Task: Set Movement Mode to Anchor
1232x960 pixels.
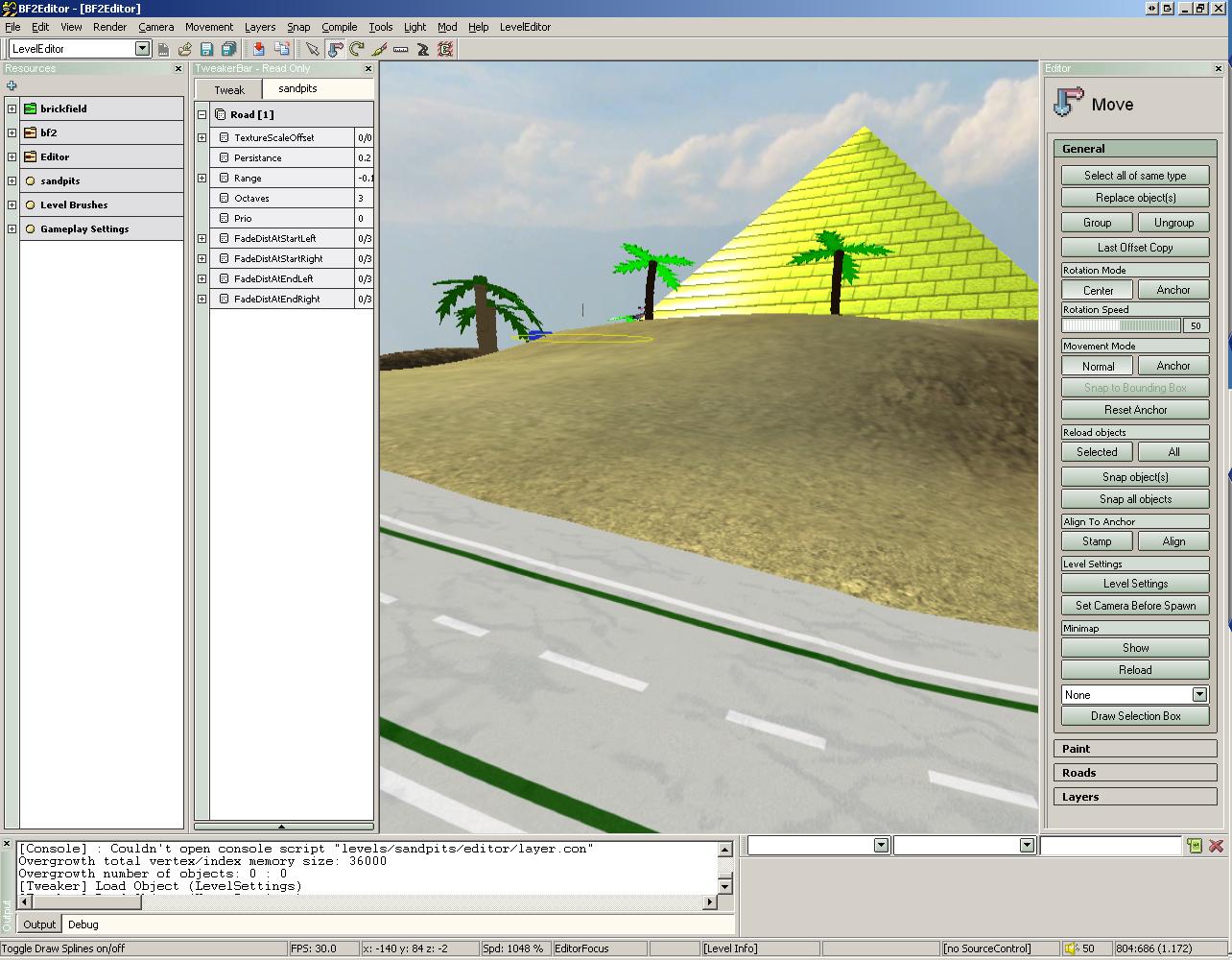Action: (1173, 366)
